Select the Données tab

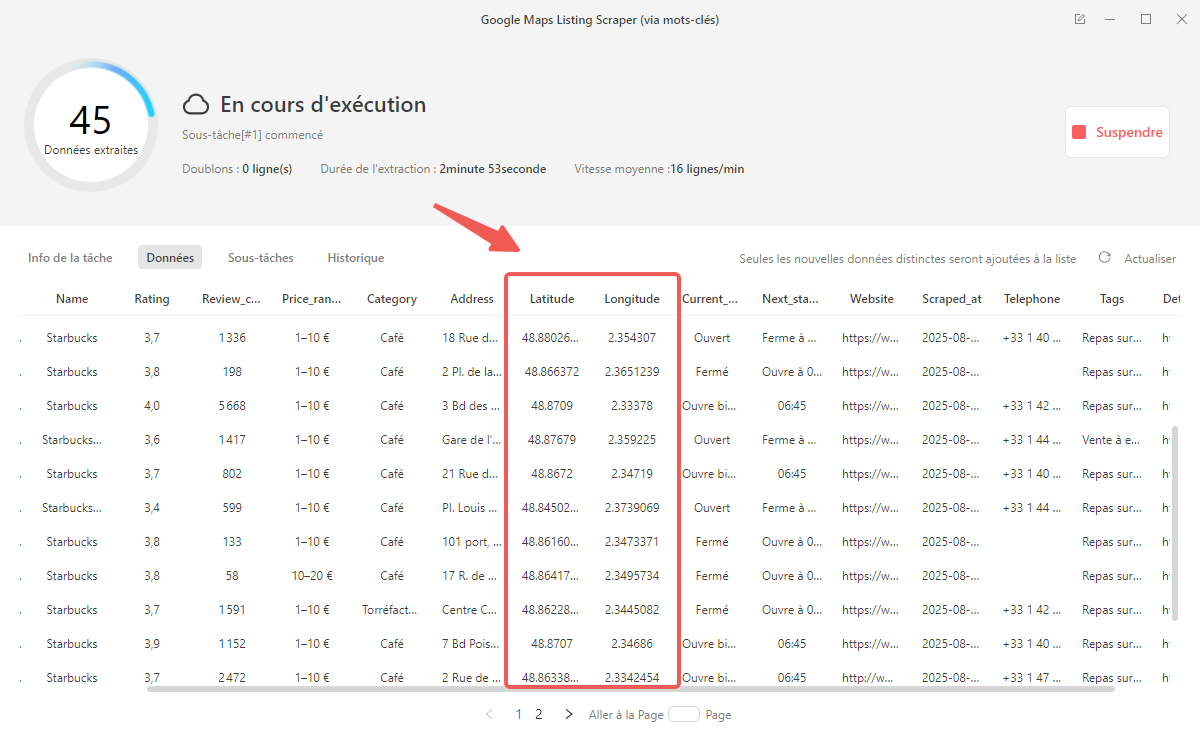coord(170,258)
